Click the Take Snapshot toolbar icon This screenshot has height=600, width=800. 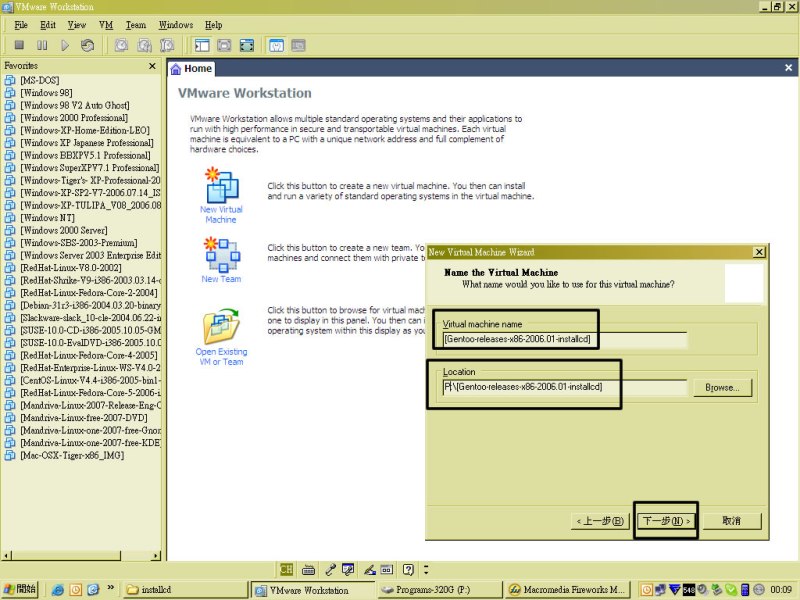tap(121, 45)
